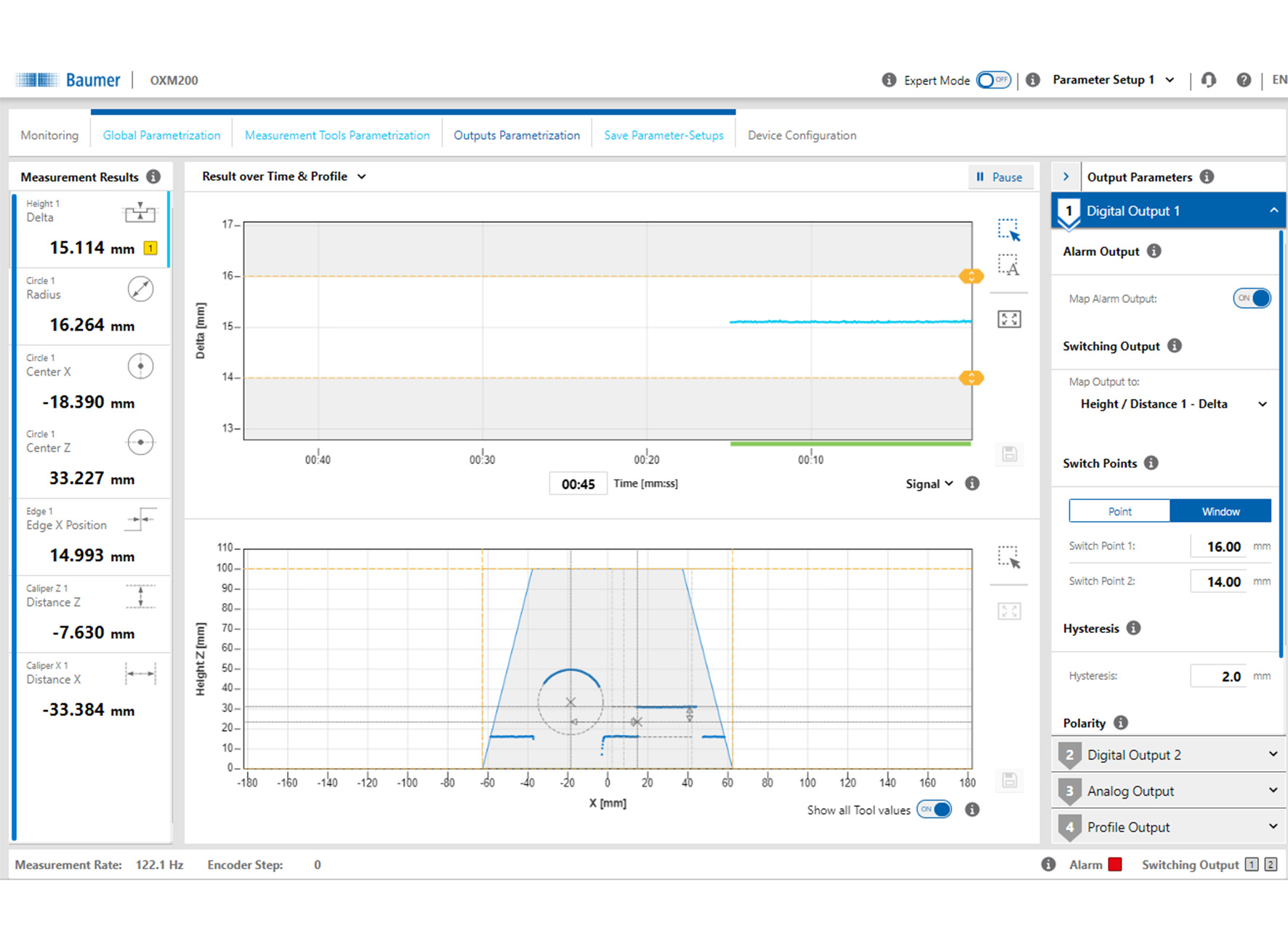Click lower threshold handle at 14 mm

coord(971,378)
